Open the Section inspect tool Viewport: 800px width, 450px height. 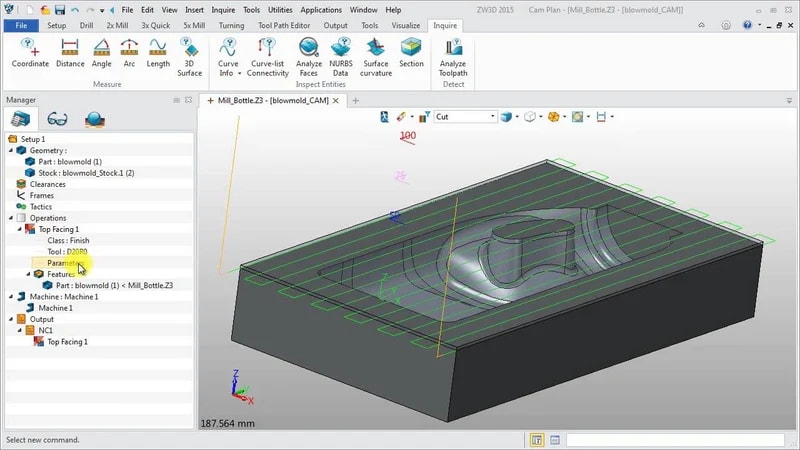pos(411,53)
